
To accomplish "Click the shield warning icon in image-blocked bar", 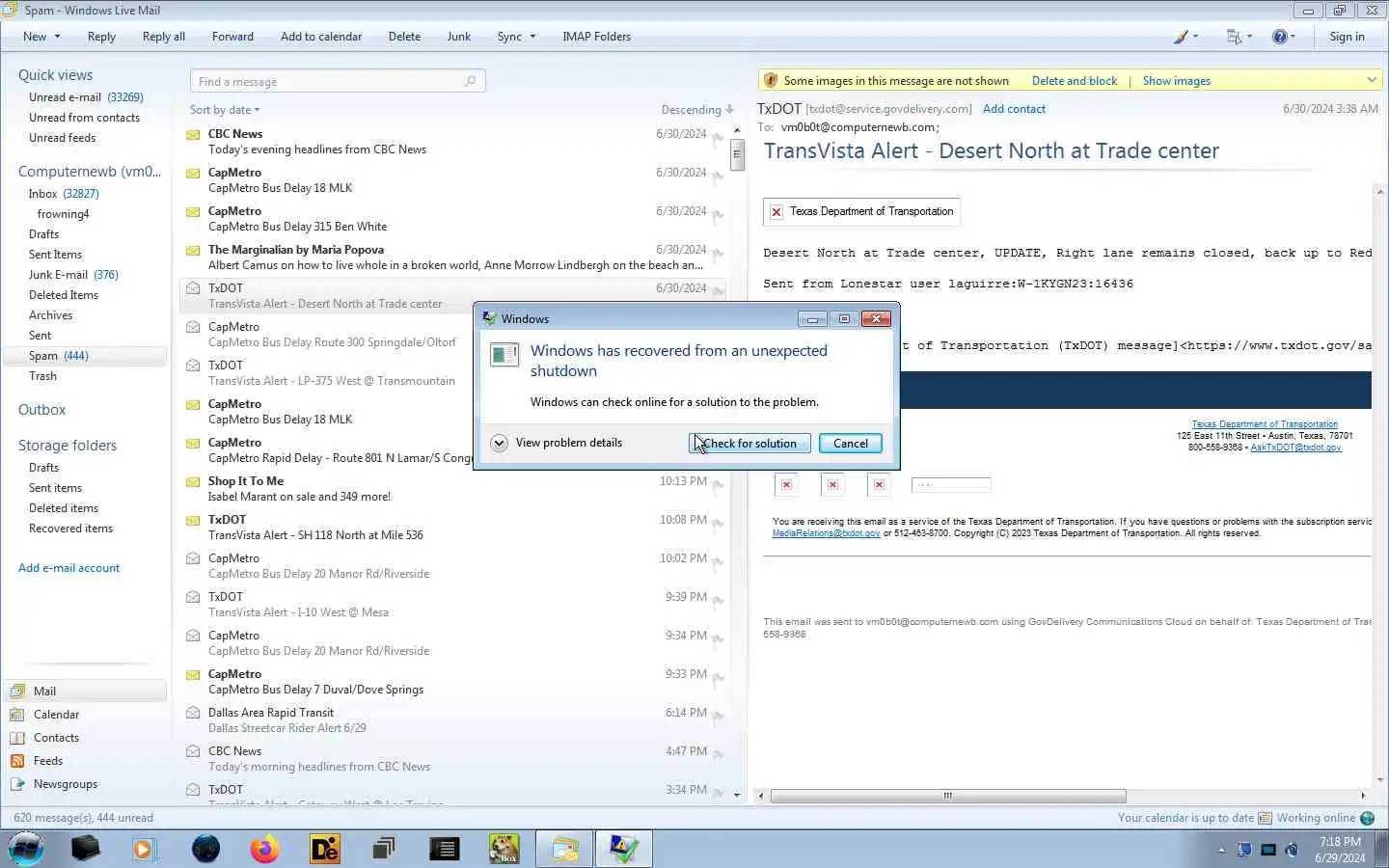I will [770, 80].
